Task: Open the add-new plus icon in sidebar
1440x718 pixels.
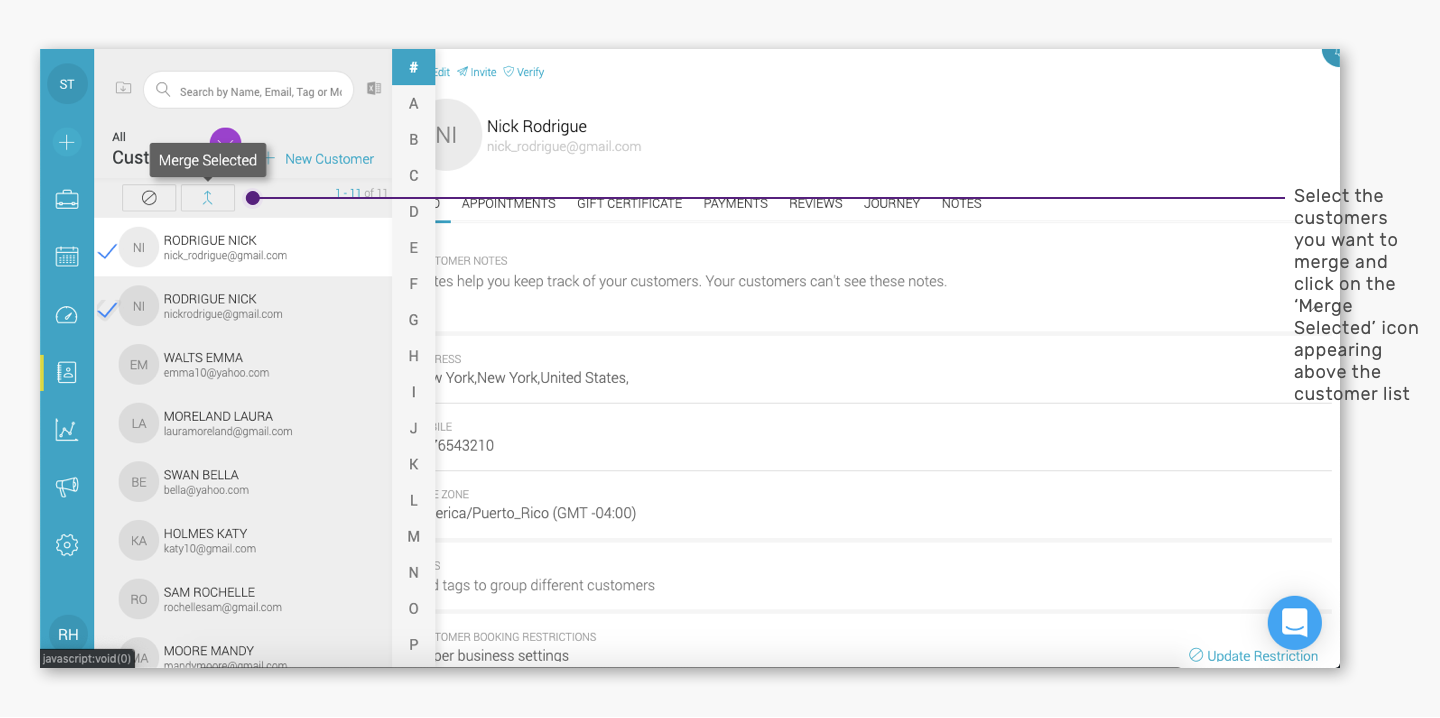Action: (67, 142)
